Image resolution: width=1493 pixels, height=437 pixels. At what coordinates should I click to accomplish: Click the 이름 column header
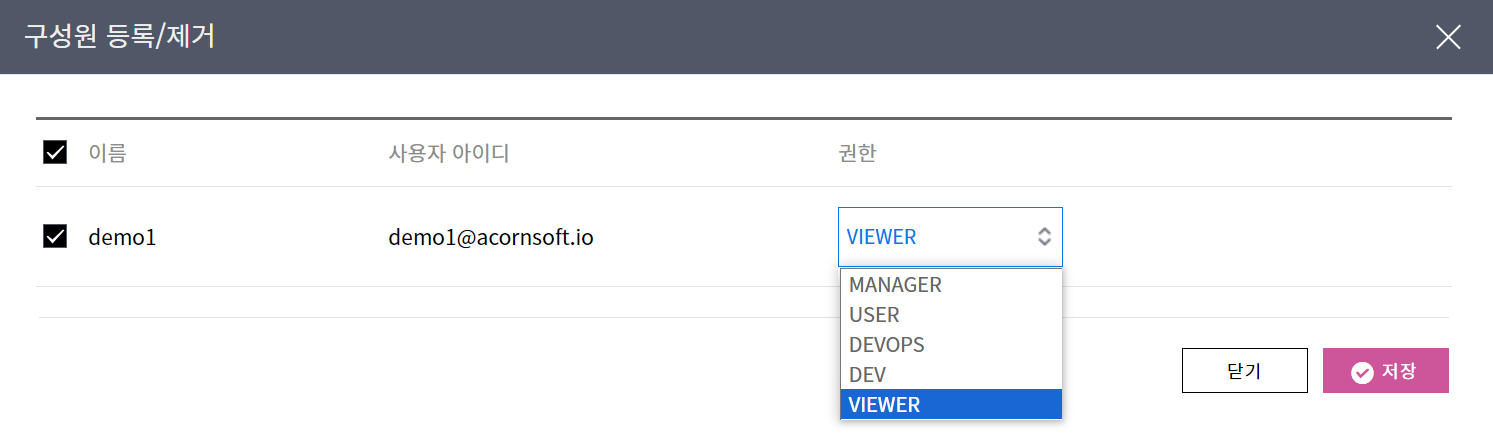coord(107,154)
